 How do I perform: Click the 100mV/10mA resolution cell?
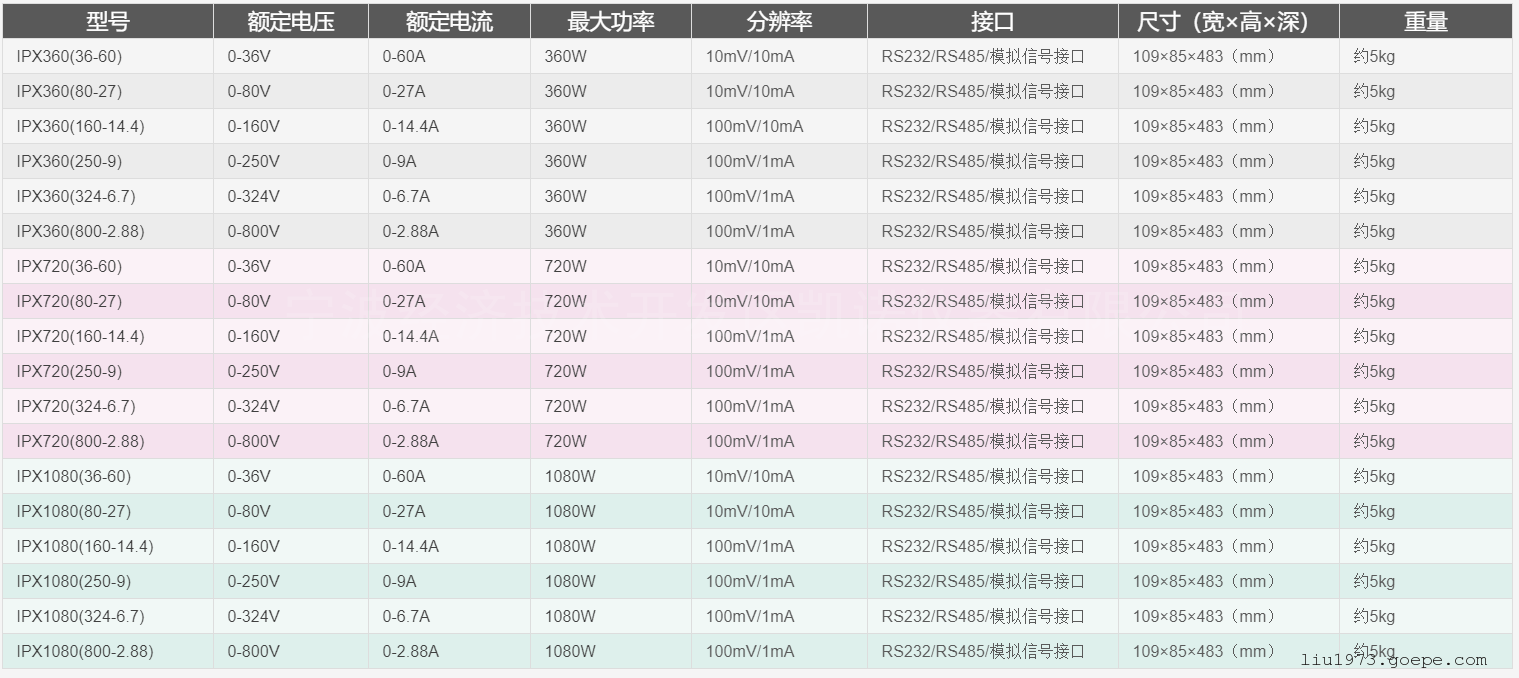pos(754,127)
